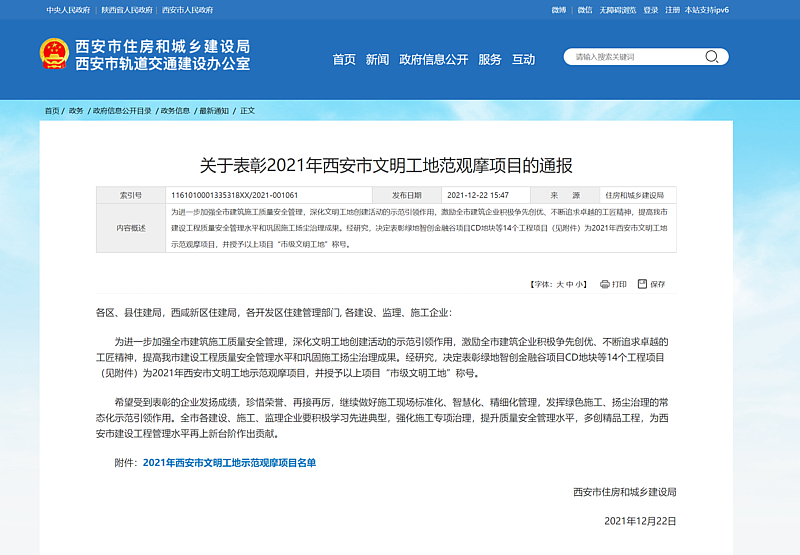The width and height of the screenshot is (800, 555).
Task: Open the 新闻 navigation menu
Action: point(377,59)
